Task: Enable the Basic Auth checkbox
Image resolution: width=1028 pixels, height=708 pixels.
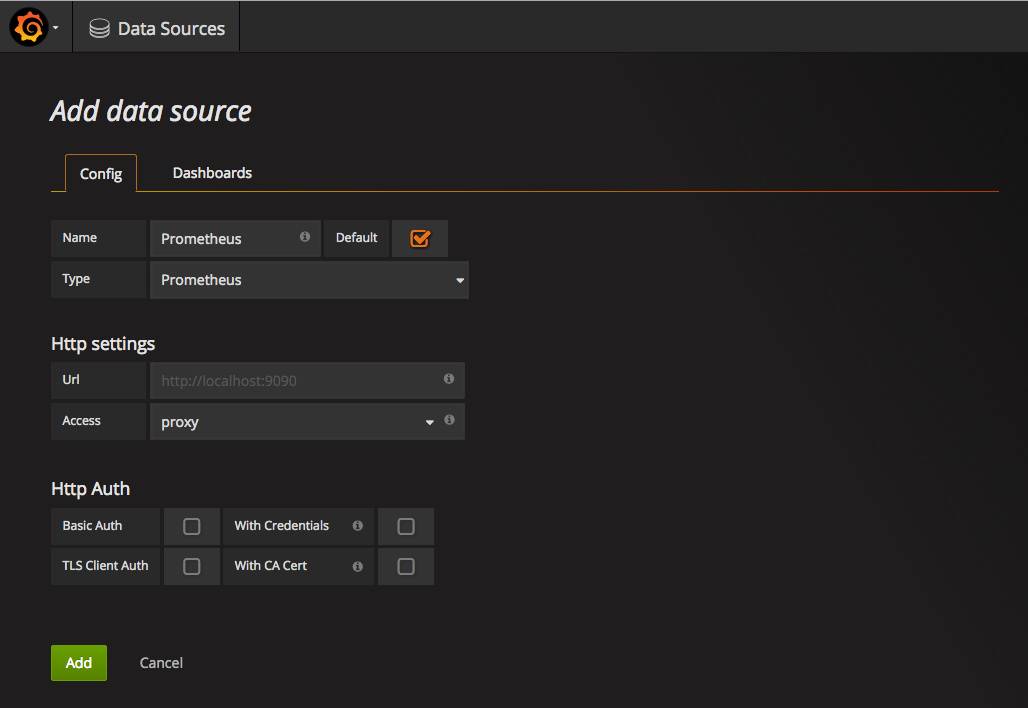Action: pos(192,526)
